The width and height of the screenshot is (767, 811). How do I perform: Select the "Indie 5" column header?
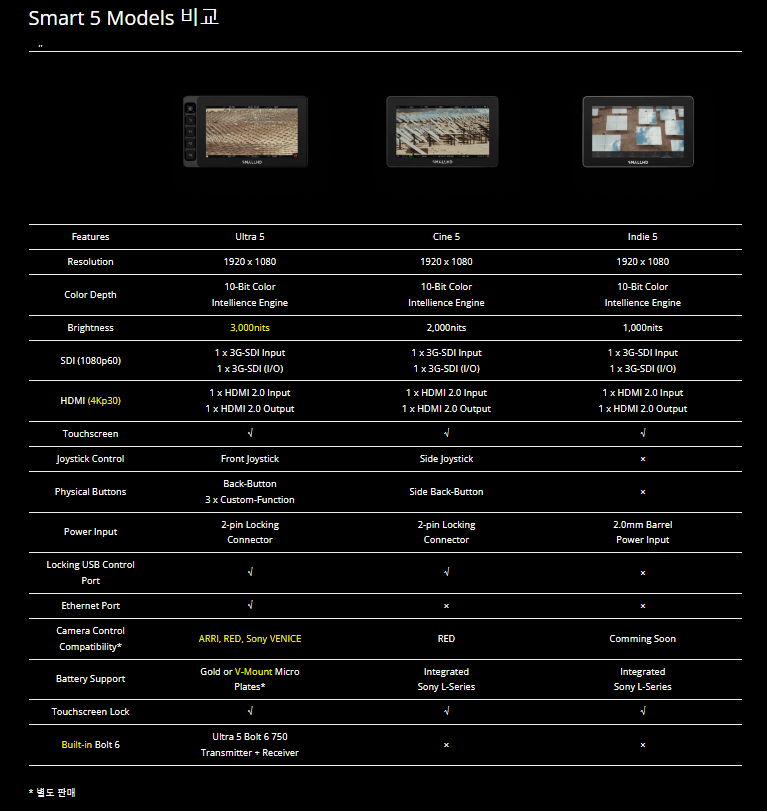(x=642, y=237)
